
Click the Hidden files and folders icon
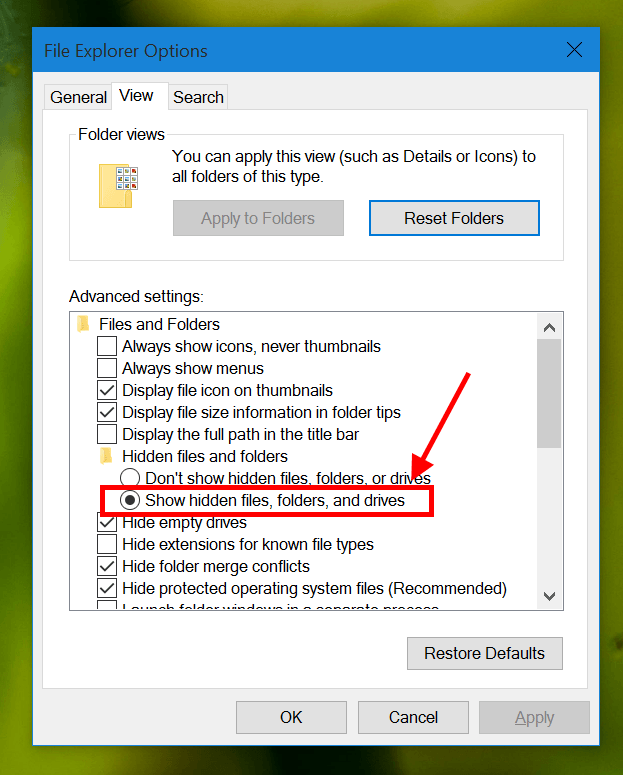[107, 456]
